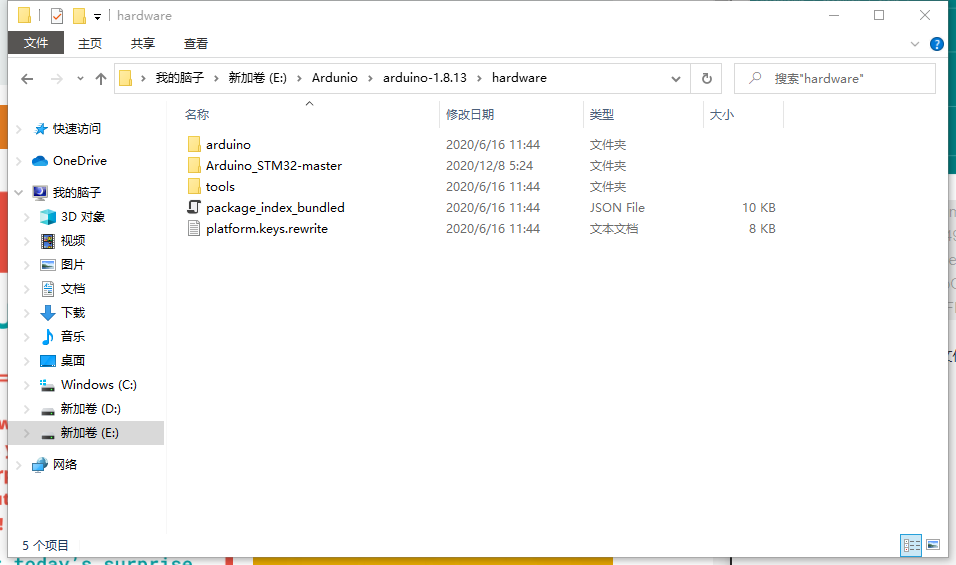Select 快速访问 in navigation pane
This screenshot has height=565, width=956.
[x=77, y=129]
